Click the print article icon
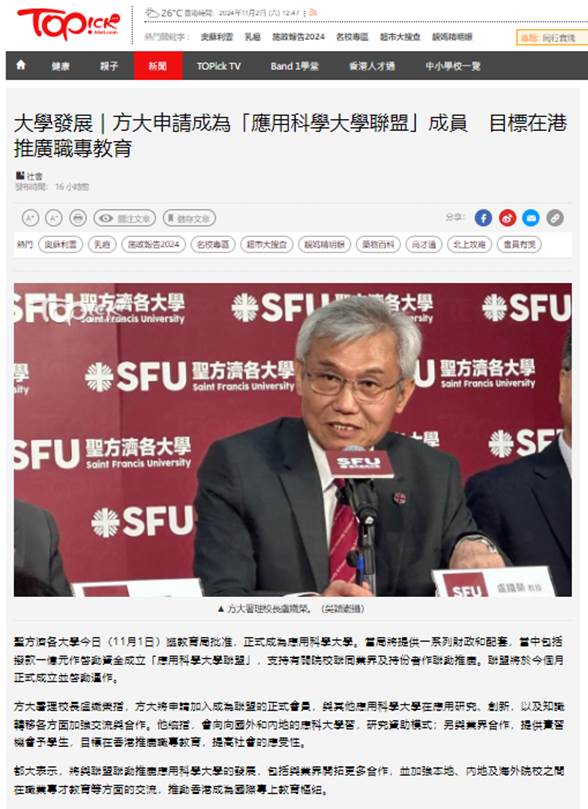The width and height of the screenshot is (588, 809). pos(77,218)
